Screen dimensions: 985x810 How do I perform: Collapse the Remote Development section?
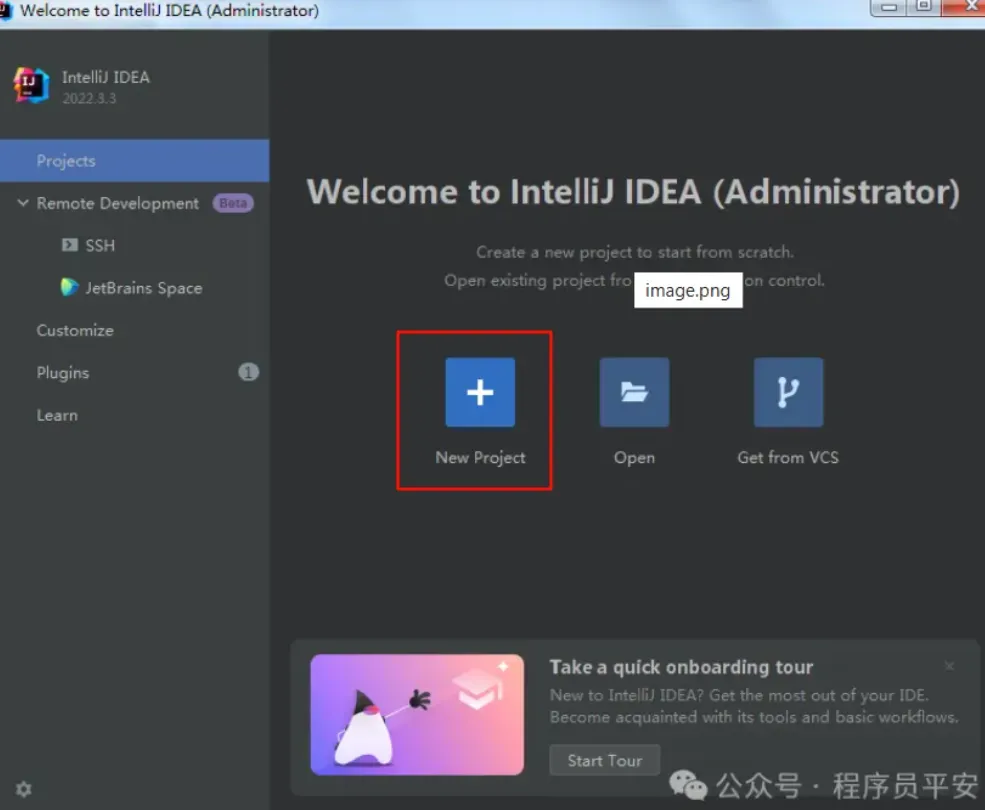23,202
